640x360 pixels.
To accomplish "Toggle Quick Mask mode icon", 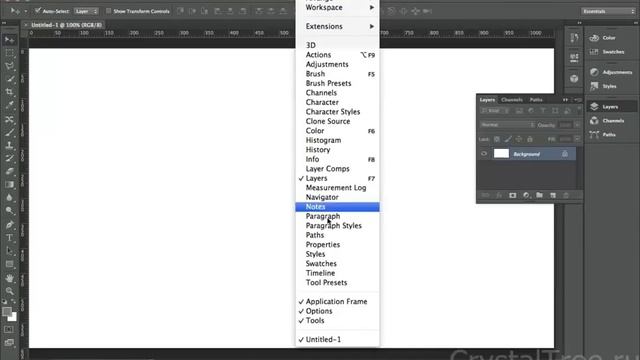I will point(9,329).
